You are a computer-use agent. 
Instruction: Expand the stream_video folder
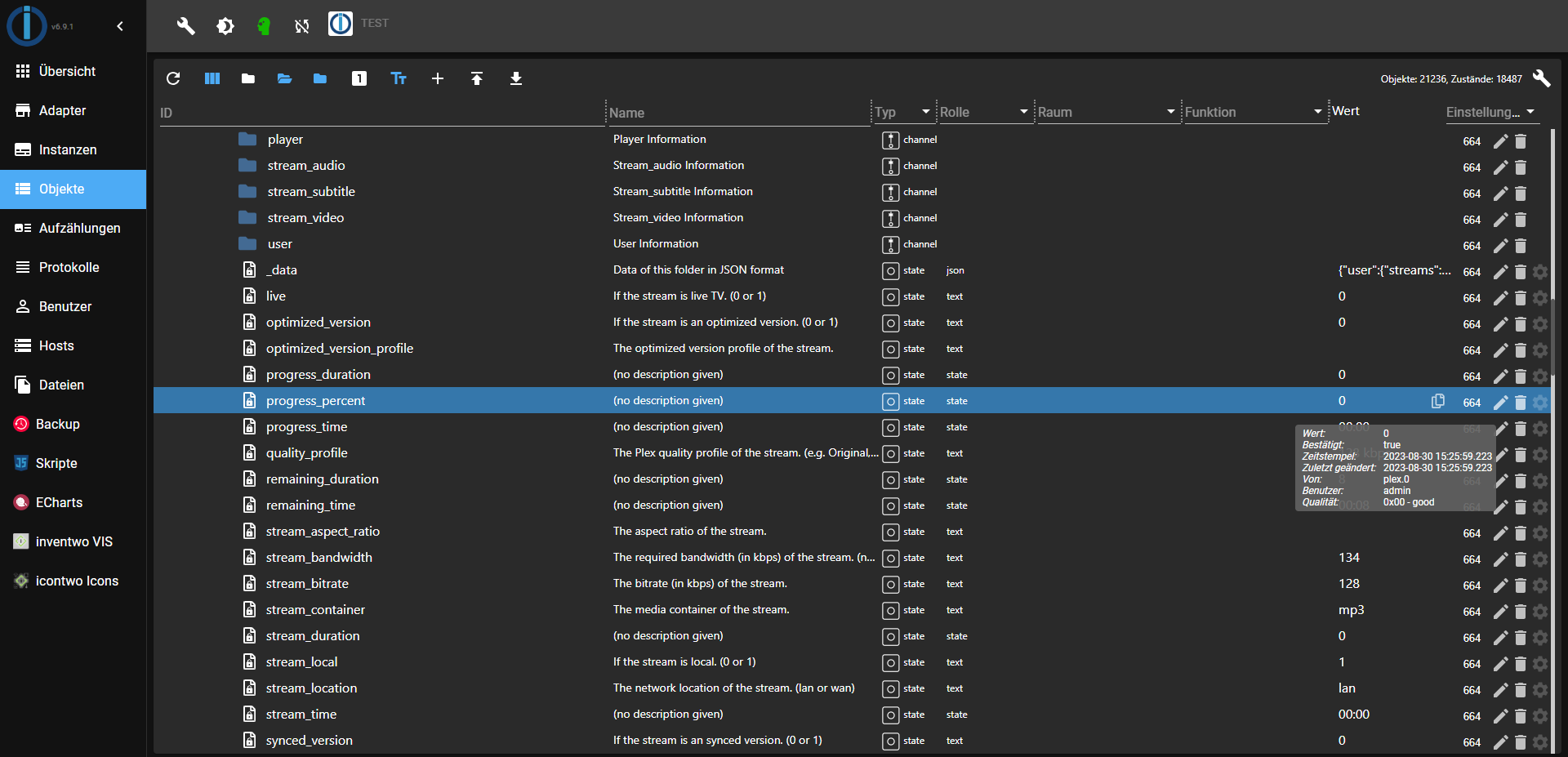tap(247, 217)
